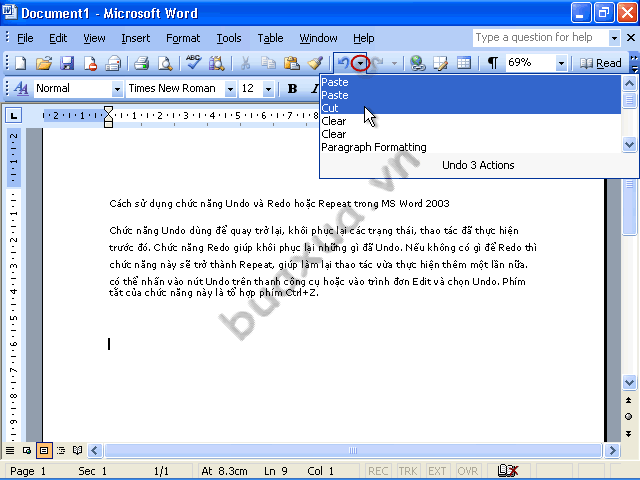Open the Research icon on the toolbar
Screen dimensions: 640x480
pos(217,63)
